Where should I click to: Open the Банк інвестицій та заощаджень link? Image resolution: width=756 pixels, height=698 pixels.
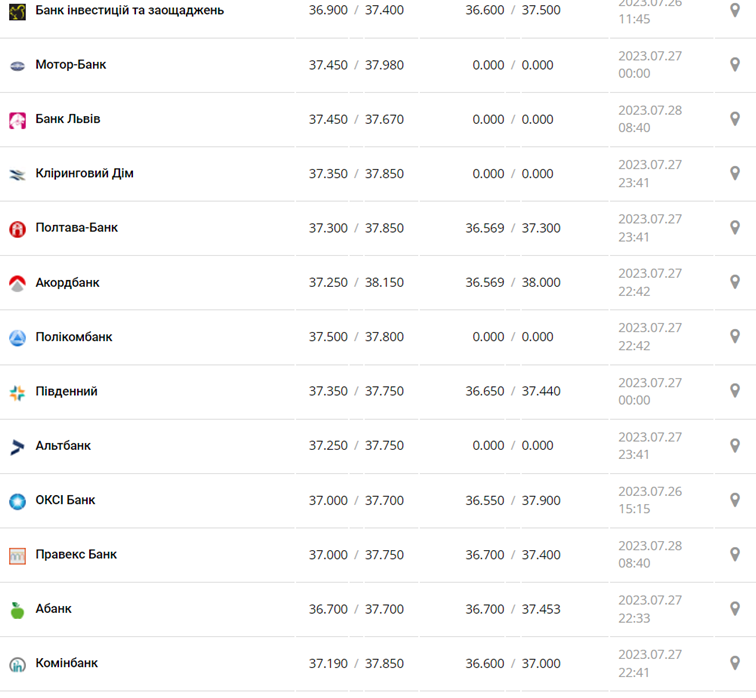click(129, 10)
